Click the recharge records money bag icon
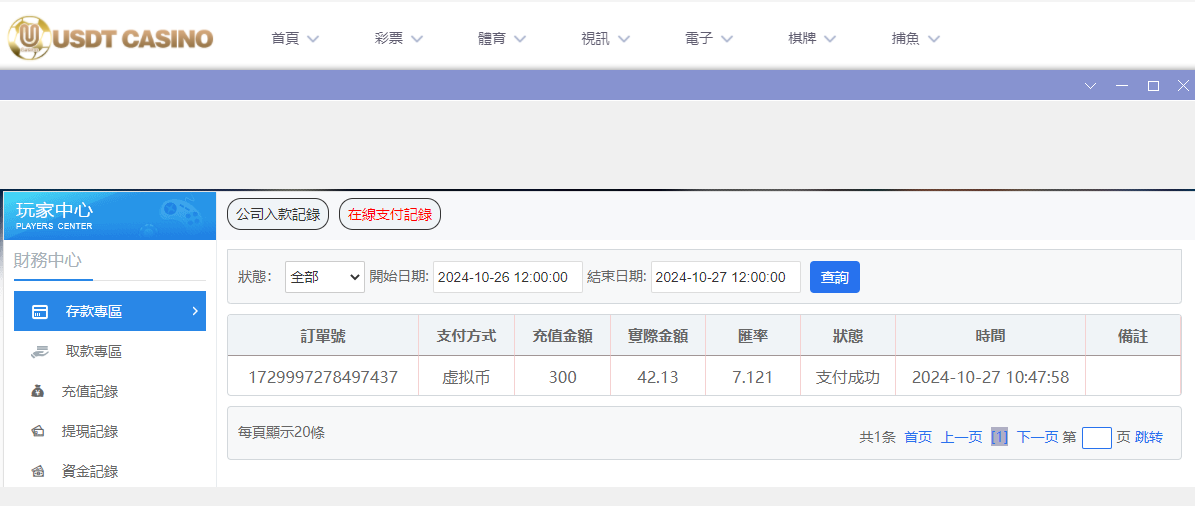Viewport: 1195px width, 506px height. 38,392
